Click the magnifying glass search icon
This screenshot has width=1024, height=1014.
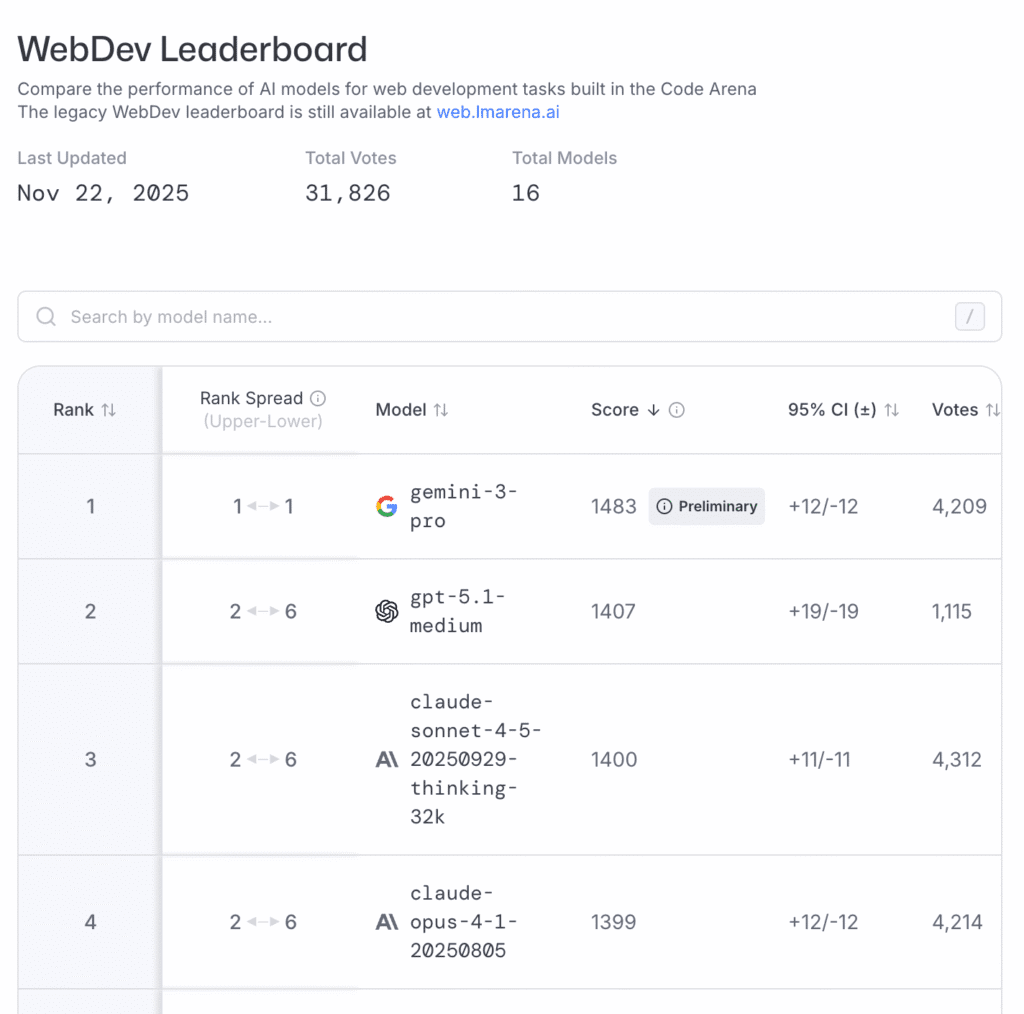(x=46, y=317)
